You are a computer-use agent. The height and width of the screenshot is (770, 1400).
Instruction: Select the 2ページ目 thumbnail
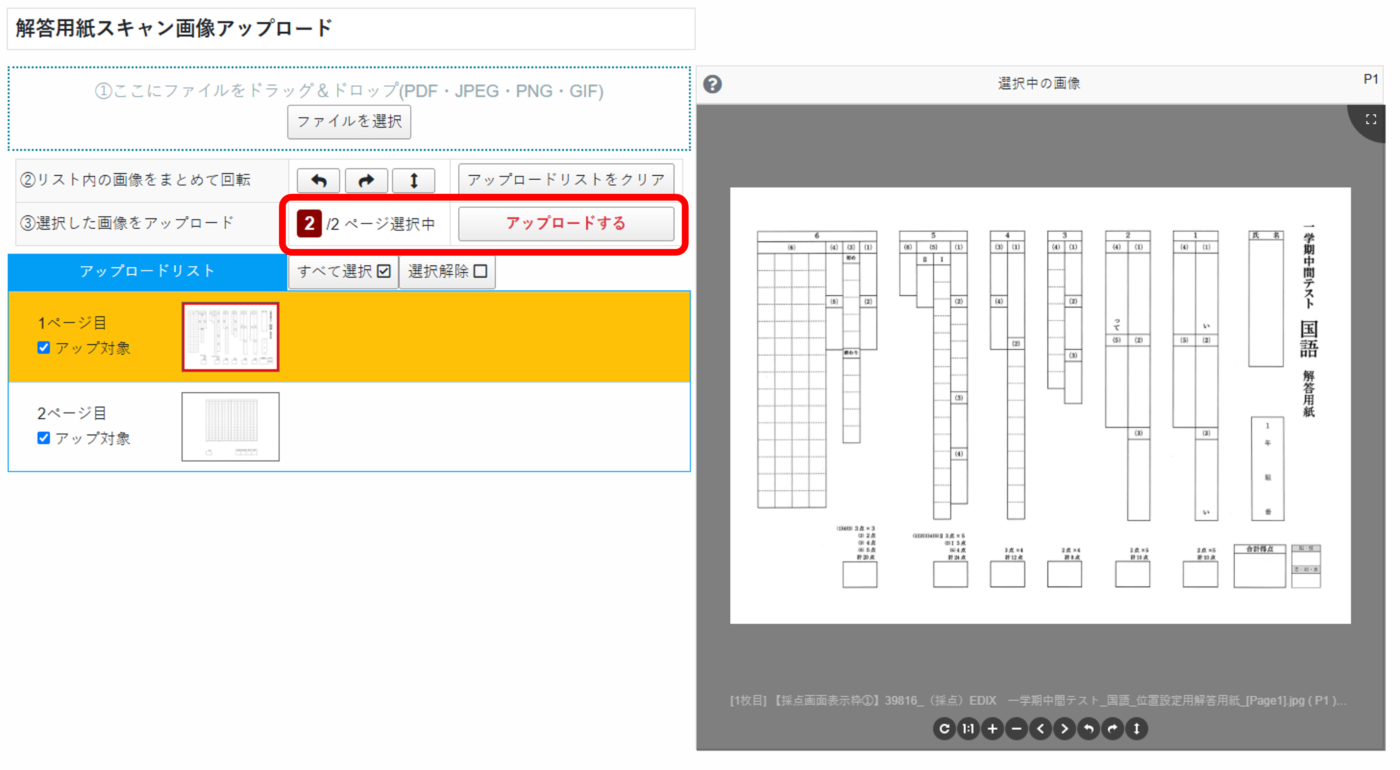231,427
